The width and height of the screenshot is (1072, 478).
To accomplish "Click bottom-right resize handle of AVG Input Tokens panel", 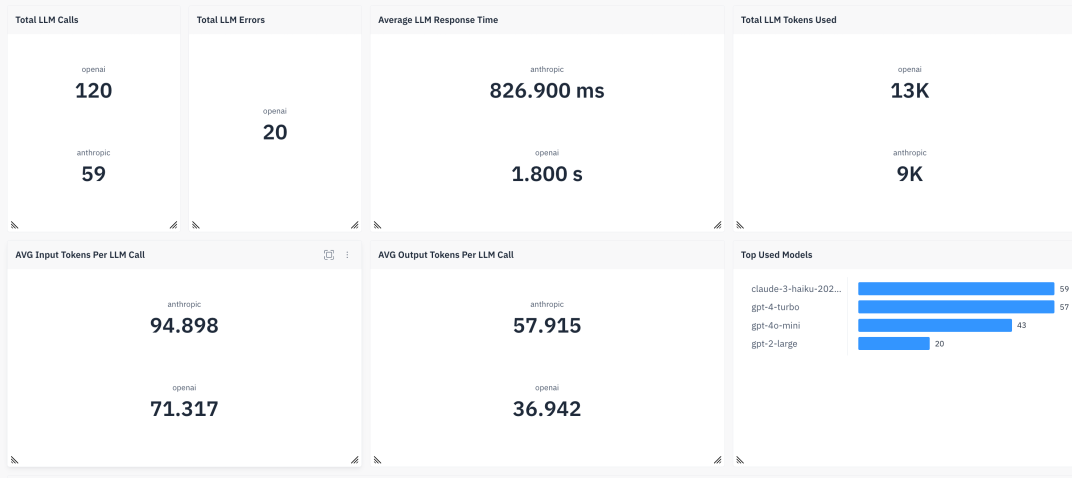I will point(355,460).
